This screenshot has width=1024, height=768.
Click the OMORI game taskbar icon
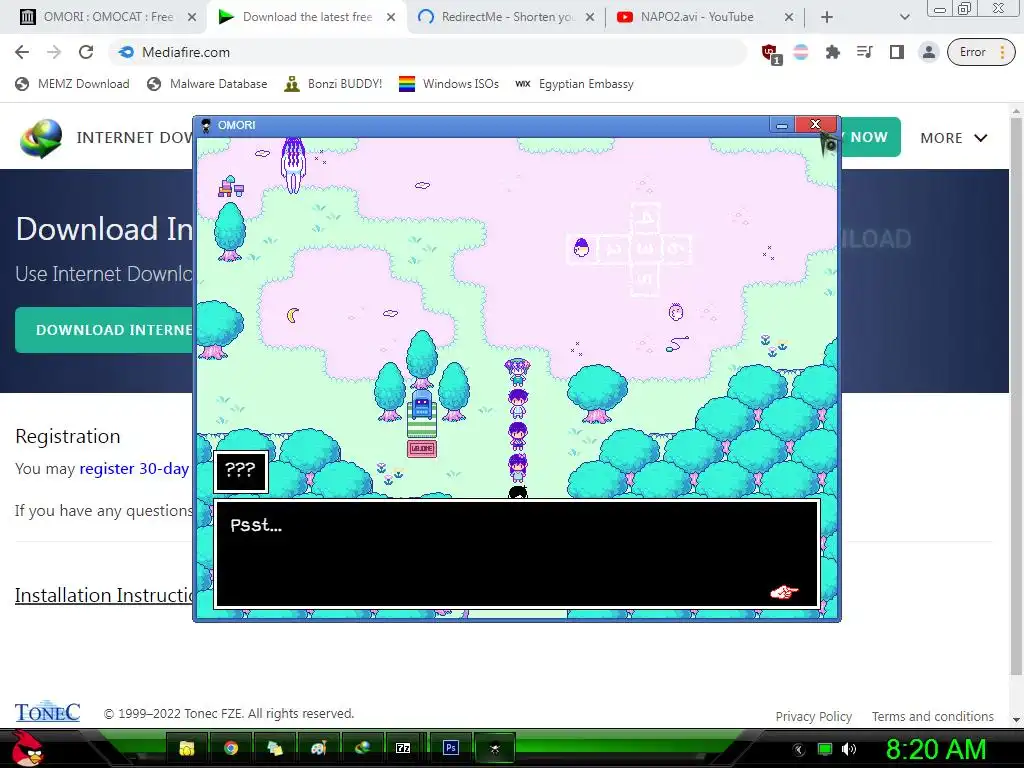click(x=494, y=748)
